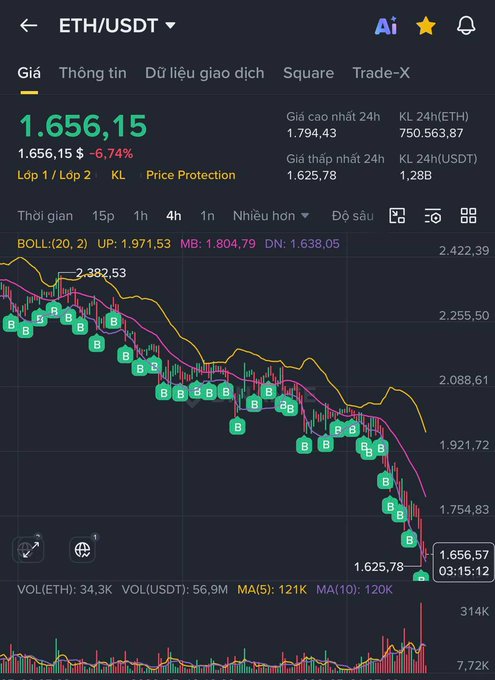
Task: Tap the 2.088,61 price axis label
Action: coord(464,380)
